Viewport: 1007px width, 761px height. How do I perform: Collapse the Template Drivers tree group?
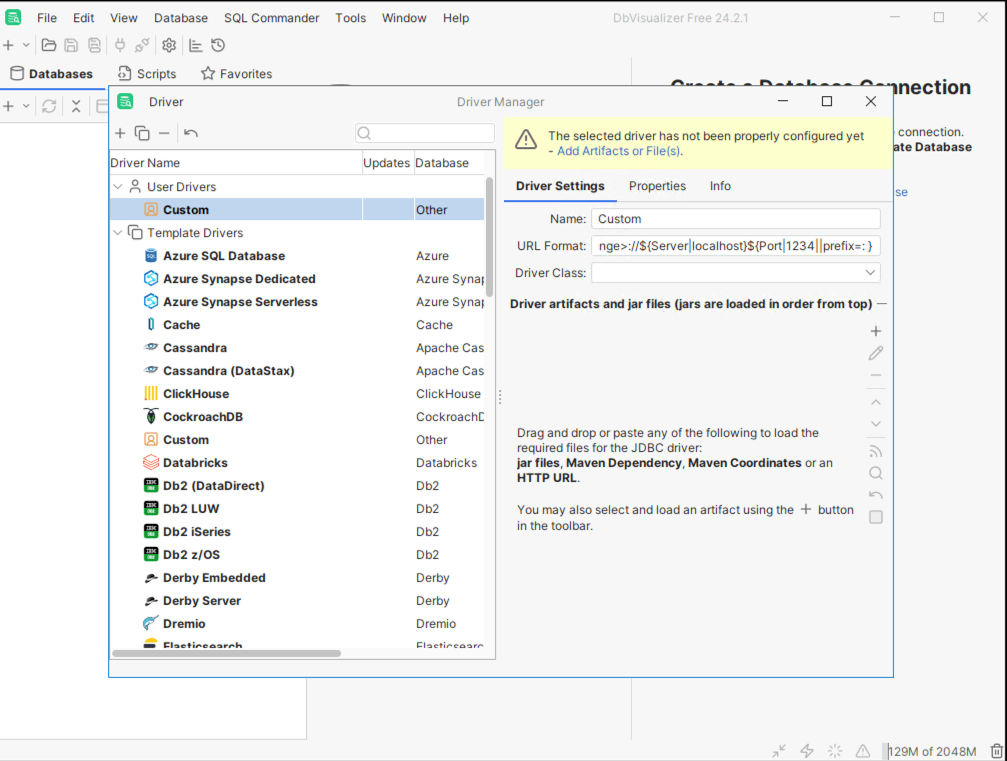[x=119, y=233]
